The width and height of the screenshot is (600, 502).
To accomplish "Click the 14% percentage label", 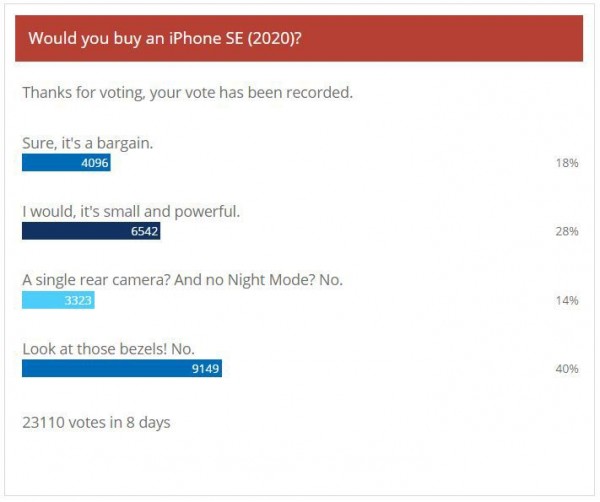I will (567, 300).
